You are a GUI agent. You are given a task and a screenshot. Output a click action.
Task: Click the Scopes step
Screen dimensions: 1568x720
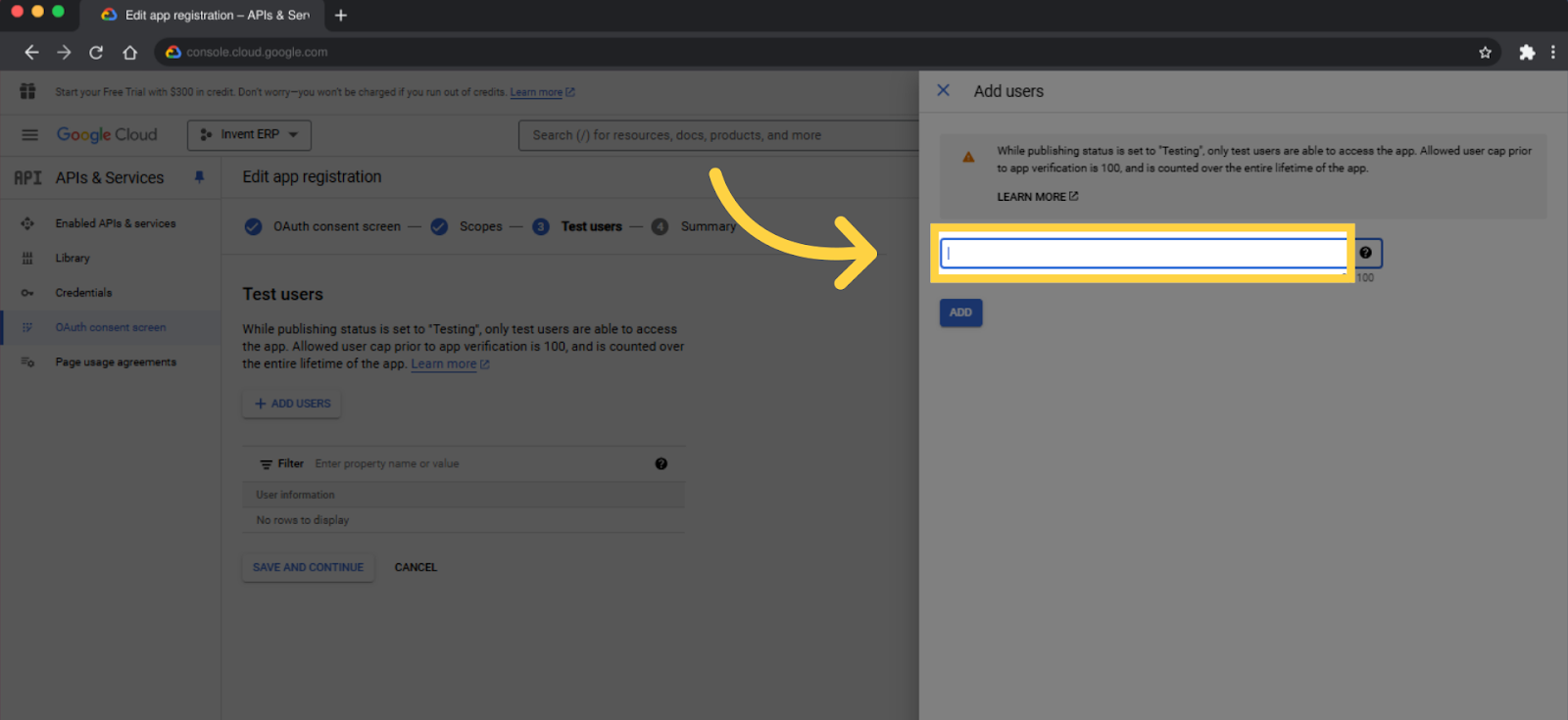point(466,226)
